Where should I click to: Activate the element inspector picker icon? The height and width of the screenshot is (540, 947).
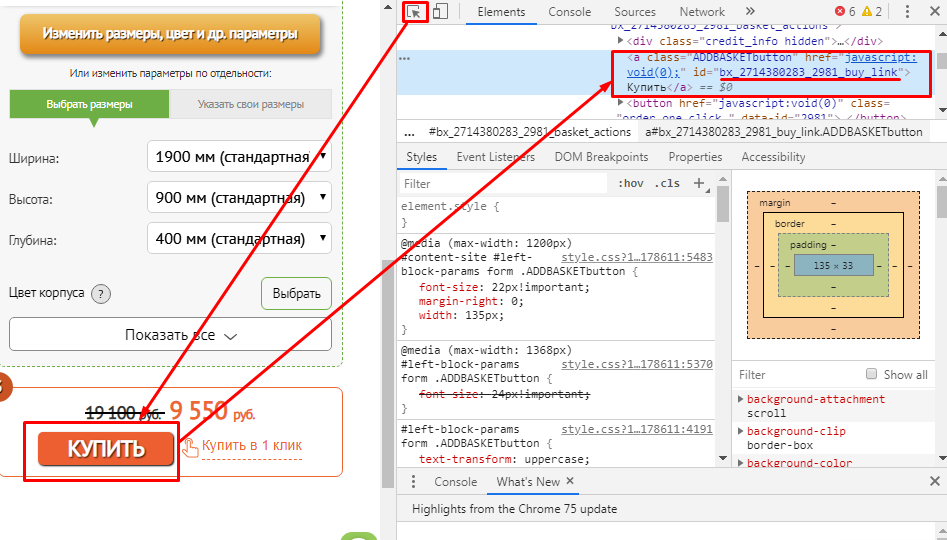[414, 11]
